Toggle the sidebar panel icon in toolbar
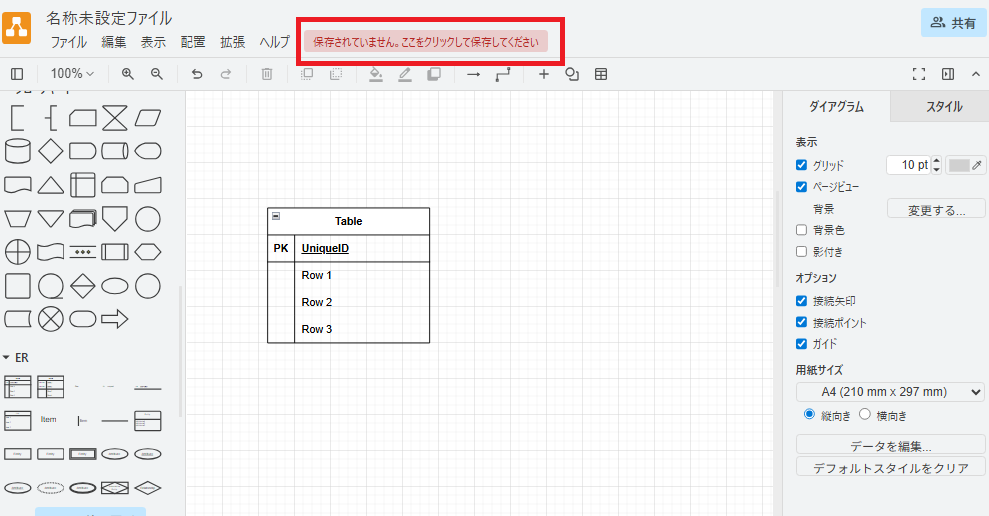 pyautogui.click(x=17, y=74)
